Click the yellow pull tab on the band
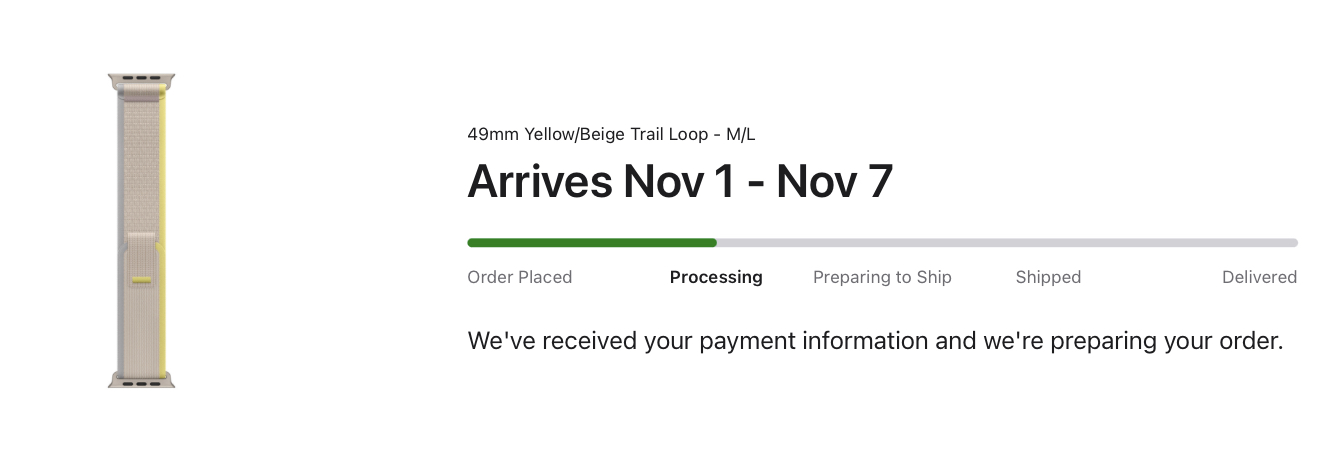 (x=141, y=278)
